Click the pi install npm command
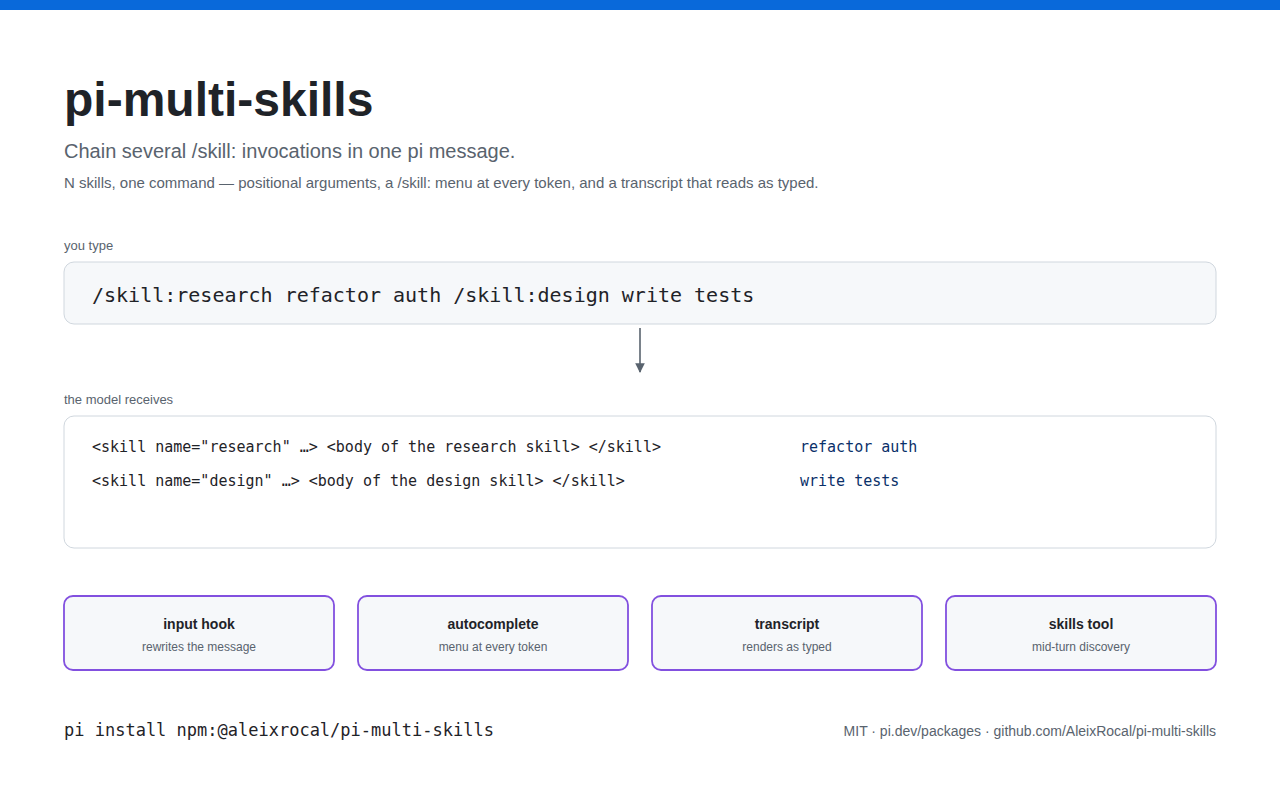Image resolution: width=1280 pixels, height=800 pixels. click(x=279, y=730)
